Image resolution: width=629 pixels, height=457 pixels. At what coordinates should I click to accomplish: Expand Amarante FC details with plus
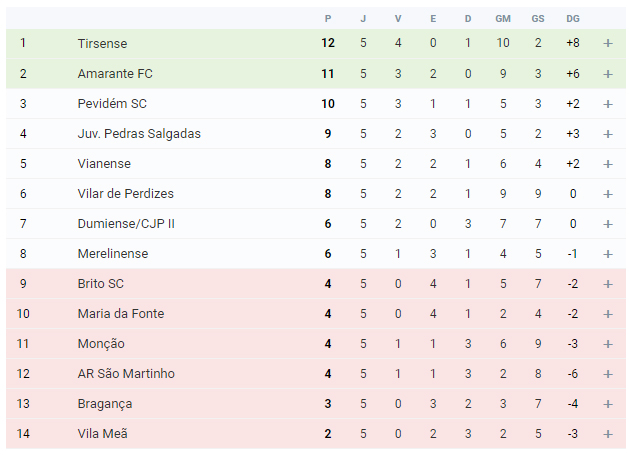click(x=608, y=74)
